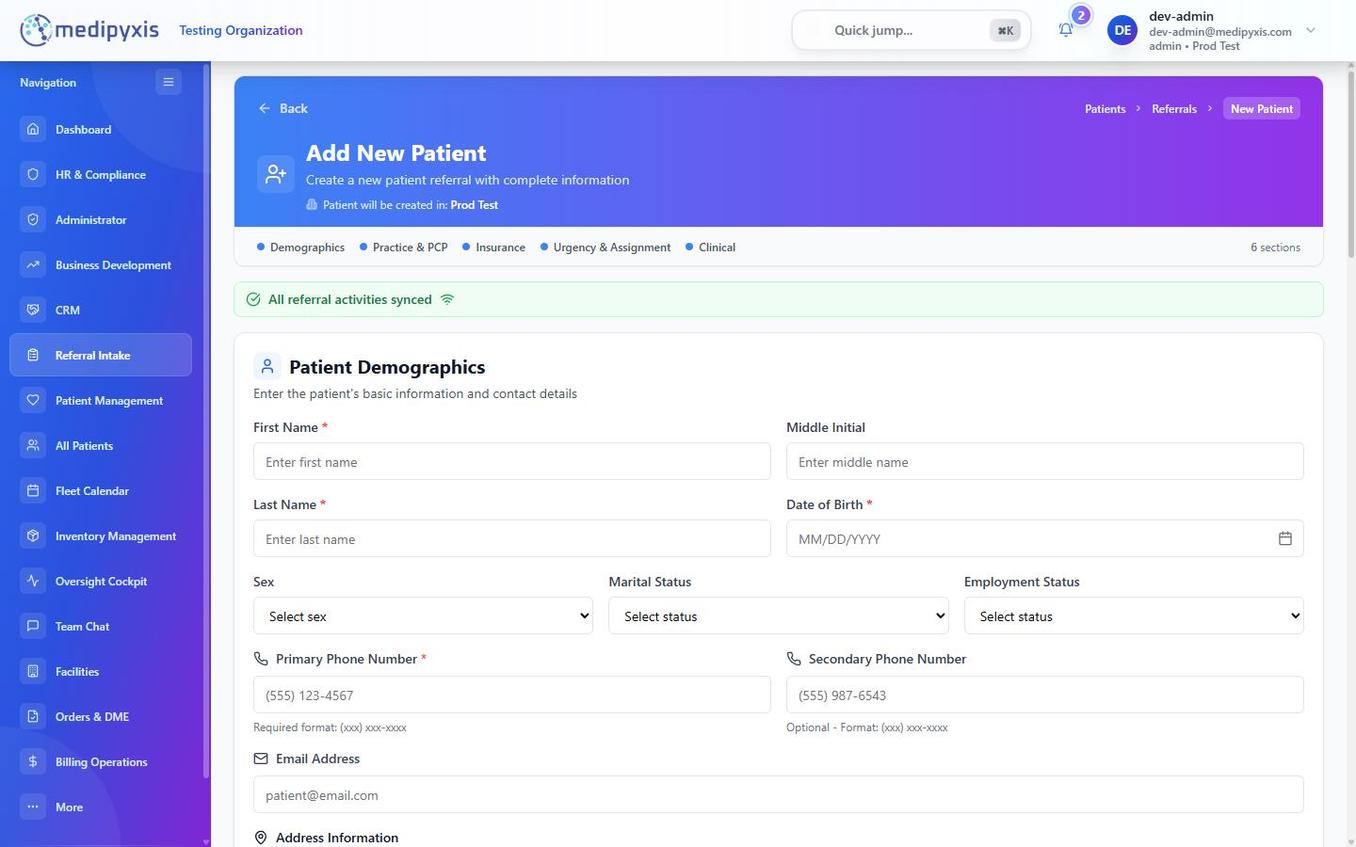1356x847 pixels.
Task: Click the 'All referral activities synced' message
Action: pos(350,299)
